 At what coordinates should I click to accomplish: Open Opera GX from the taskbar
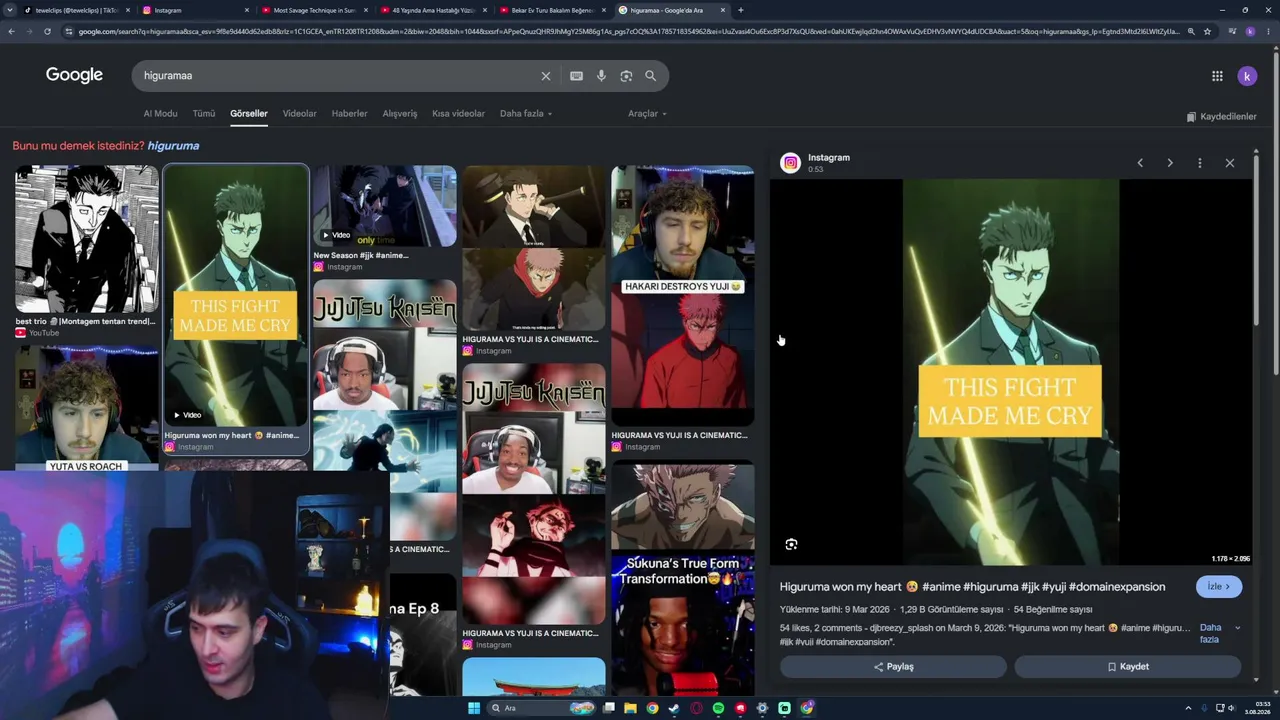click(696, 708)
